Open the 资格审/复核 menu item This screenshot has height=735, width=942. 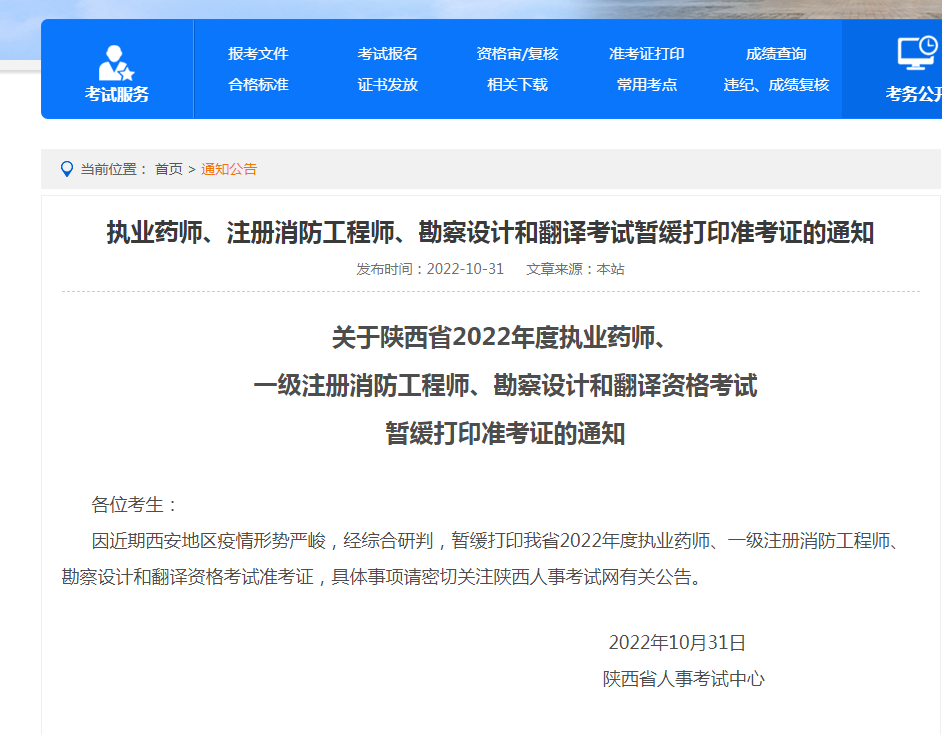coord(517,53)
